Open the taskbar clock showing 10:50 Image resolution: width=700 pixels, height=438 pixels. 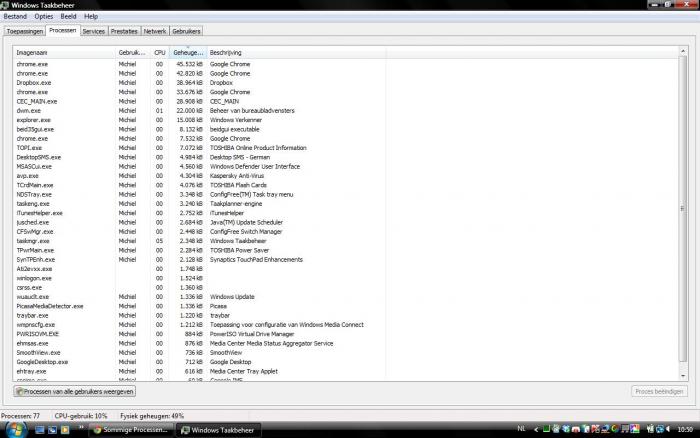[685, 430]
